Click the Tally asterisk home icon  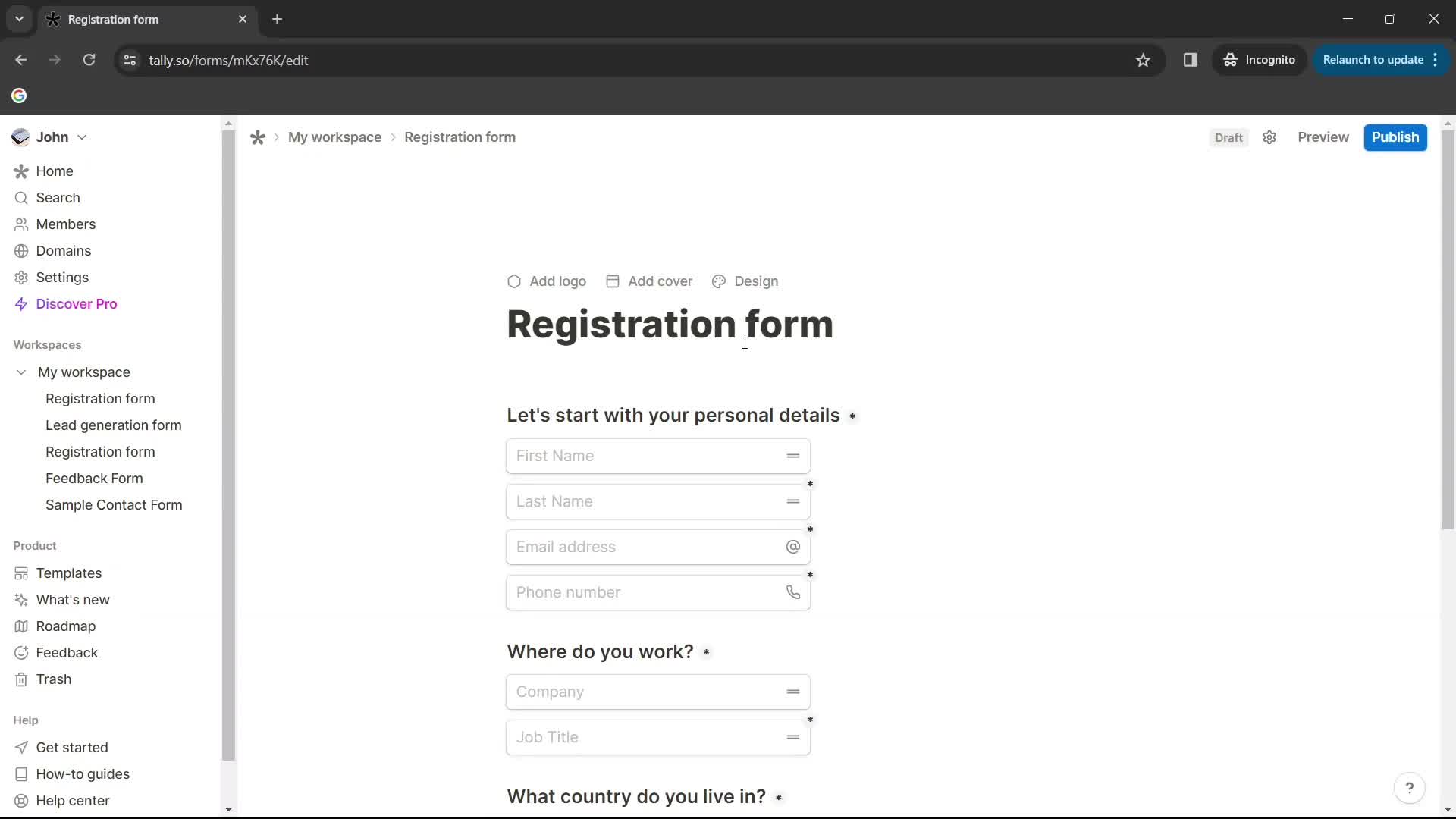[x=258, y=138]
